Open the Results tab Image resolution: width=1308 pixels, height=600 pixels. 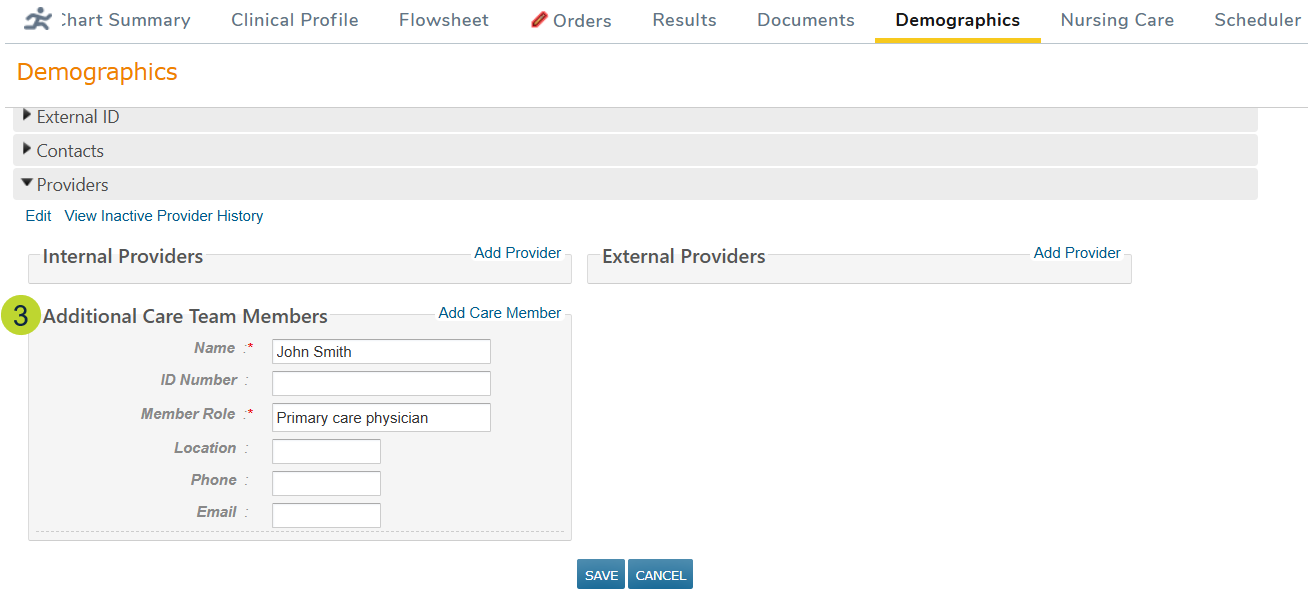[684, 20]
